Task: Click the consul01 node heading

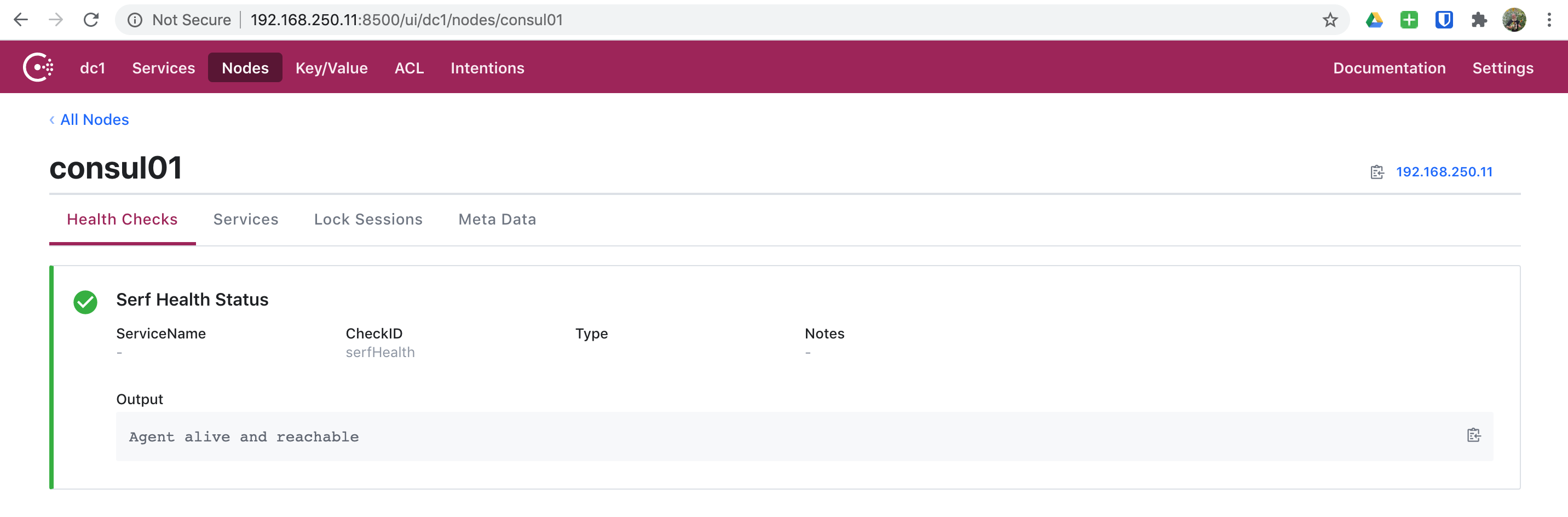Action: click(x=116, y=168)
